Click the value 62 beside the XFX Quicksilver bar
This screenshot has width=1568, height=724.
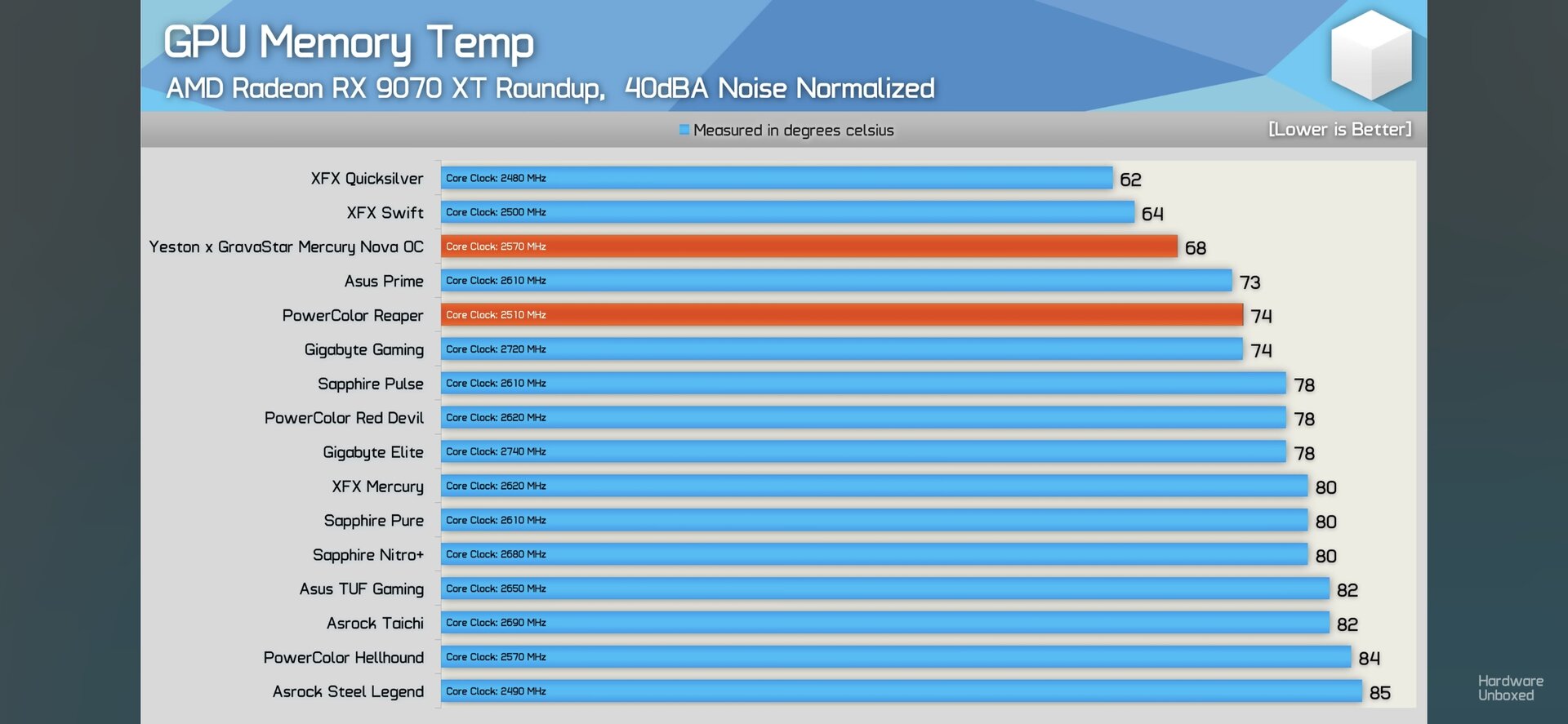tap(1130, 180)
